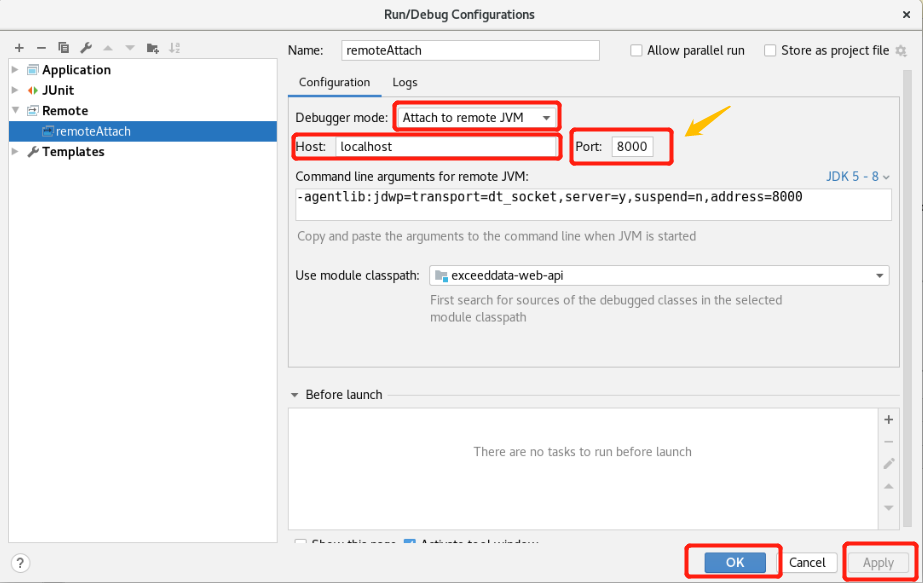Focus the Host field containing localhost
Screen dimensions: 923x583
pyautogui.click(x=447, y=147)
